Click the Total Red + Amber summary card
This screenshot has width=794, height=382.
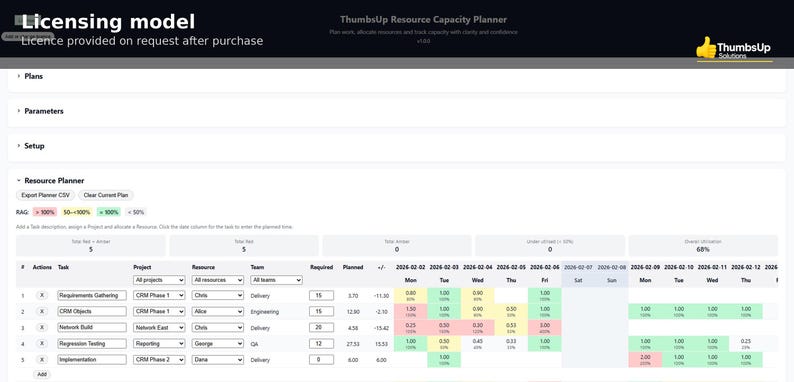tap(91, 246)
